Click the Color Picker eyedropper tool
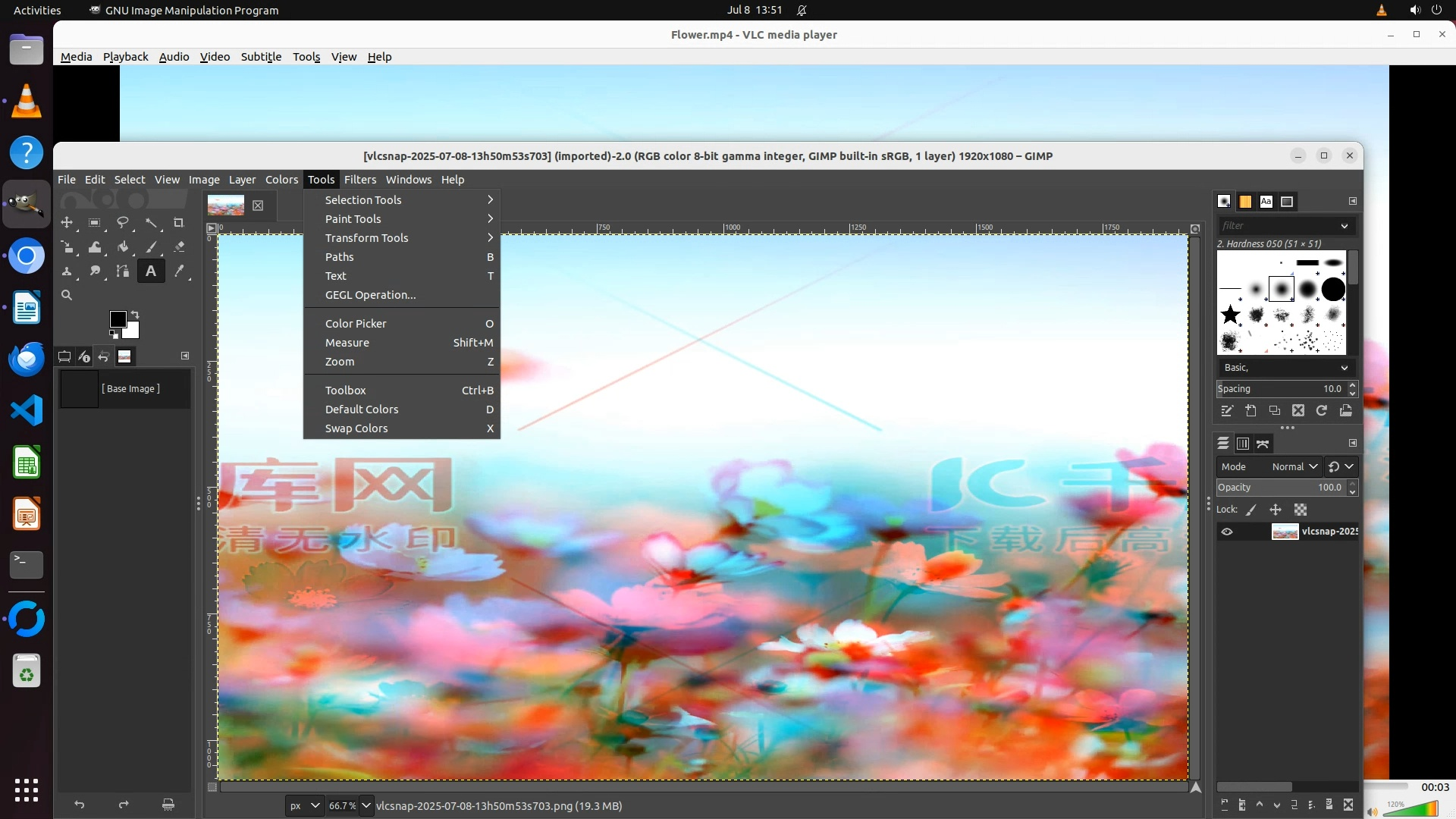The image size is (1456, 819). 179,271
